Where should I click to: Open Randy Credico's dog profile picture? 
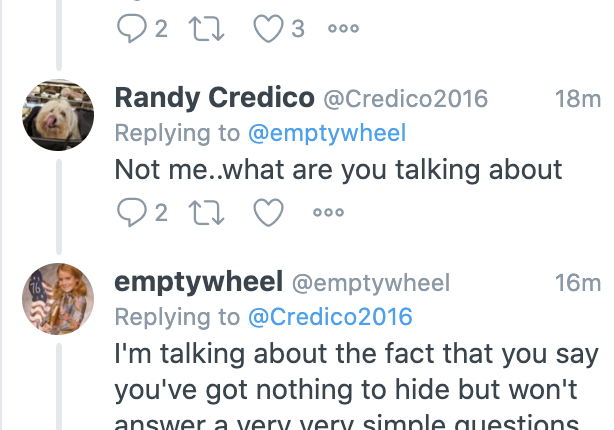pyautogui.click(x=58, y=115)
